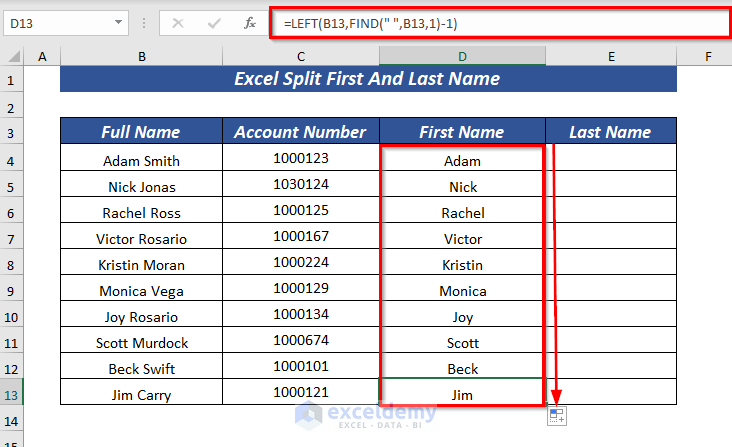Select column D header

click(462, 57)
